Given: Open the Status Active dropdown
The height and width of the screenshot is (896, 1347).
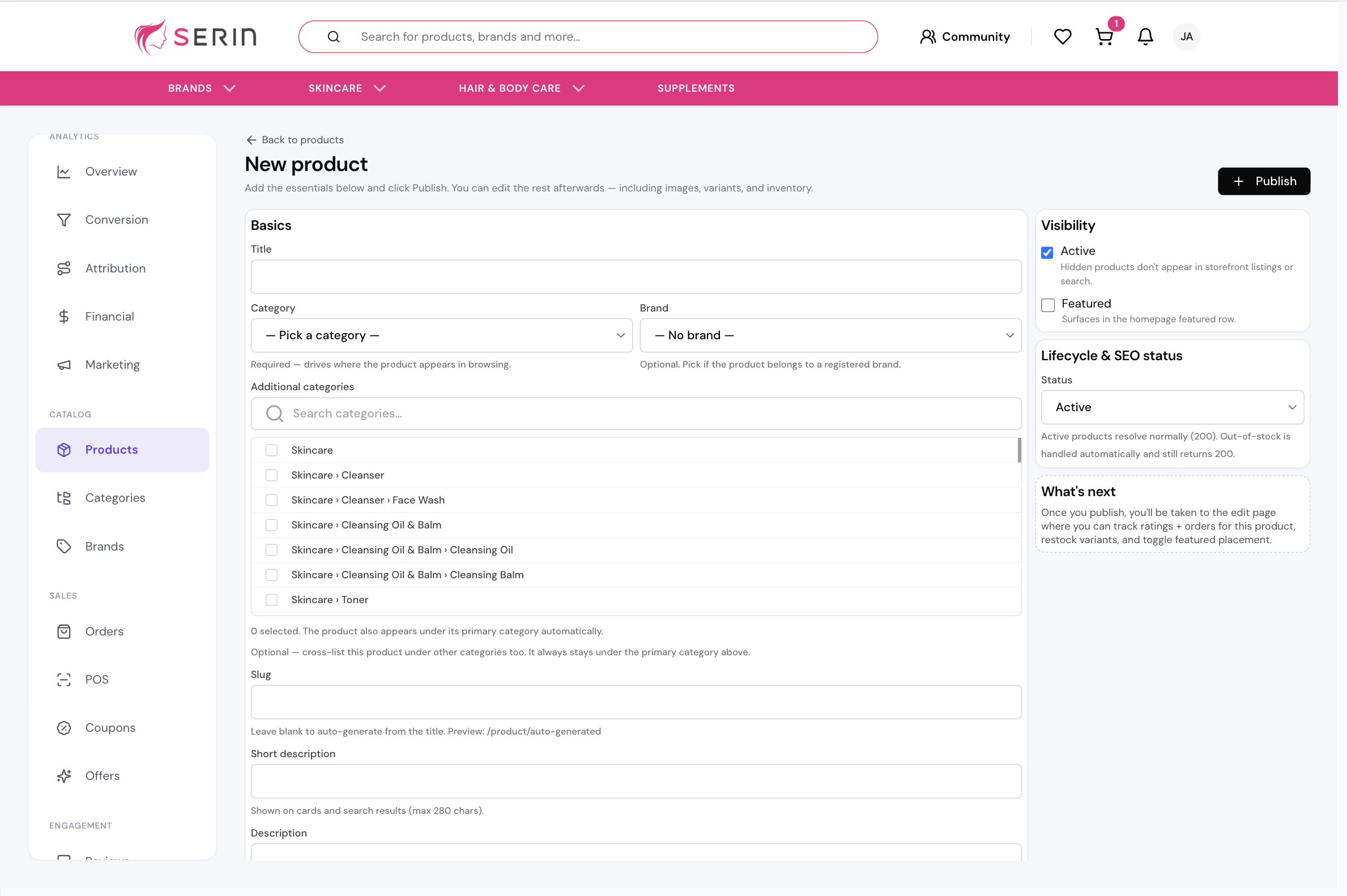Looking at the screenshot, I should [1172, 407].
